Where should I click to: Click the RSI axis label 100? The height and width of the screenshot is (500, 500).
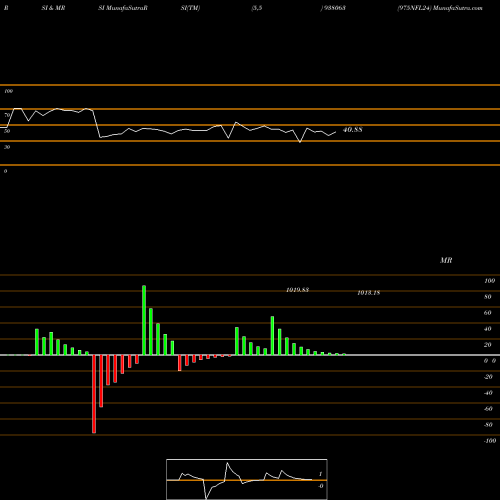9,91
